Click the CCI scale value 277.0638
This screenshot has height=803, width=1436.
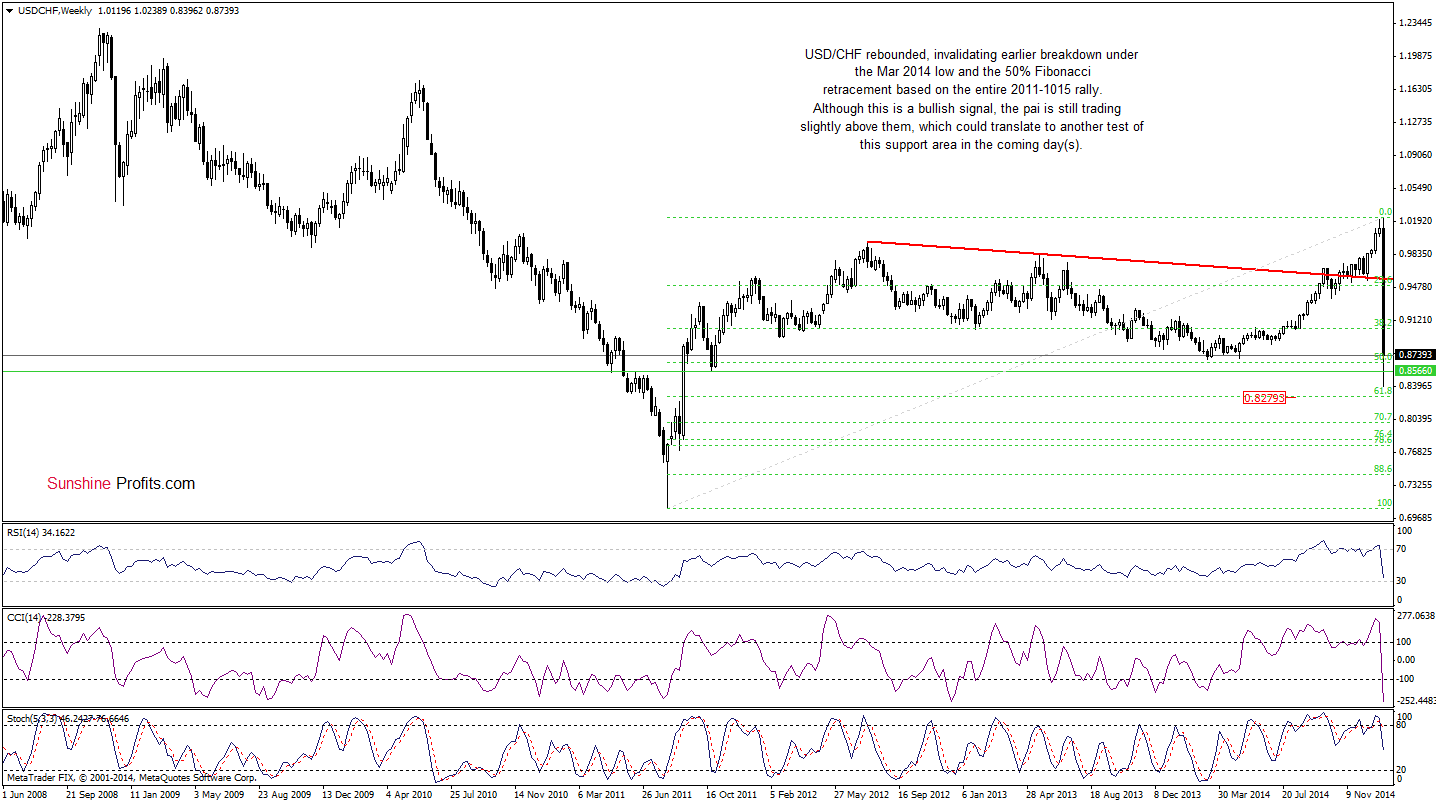click(1416, 617)
